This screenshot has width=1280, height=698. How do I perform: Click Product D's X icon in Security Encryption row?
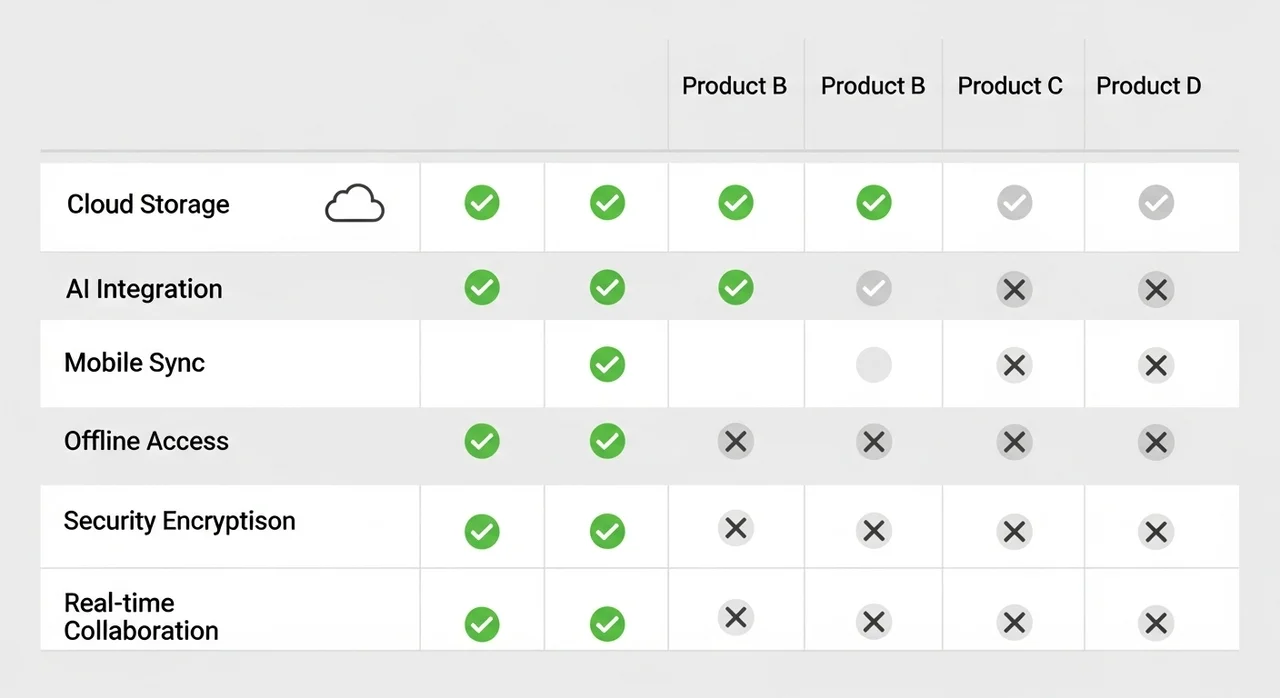(x=1156, y=531)
